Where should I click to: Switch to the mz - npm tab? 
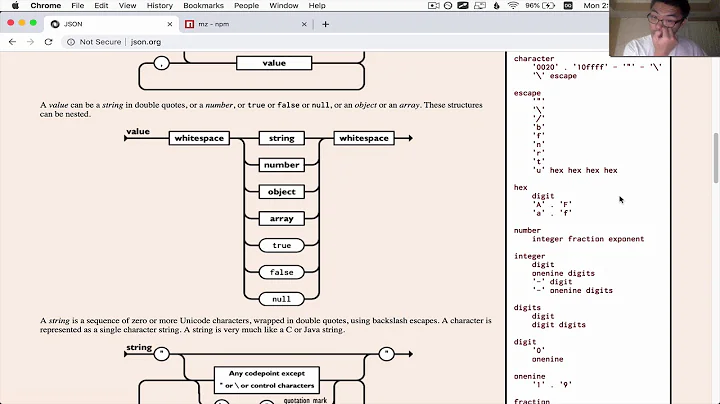pyautogui.click(x=246, y=24)
